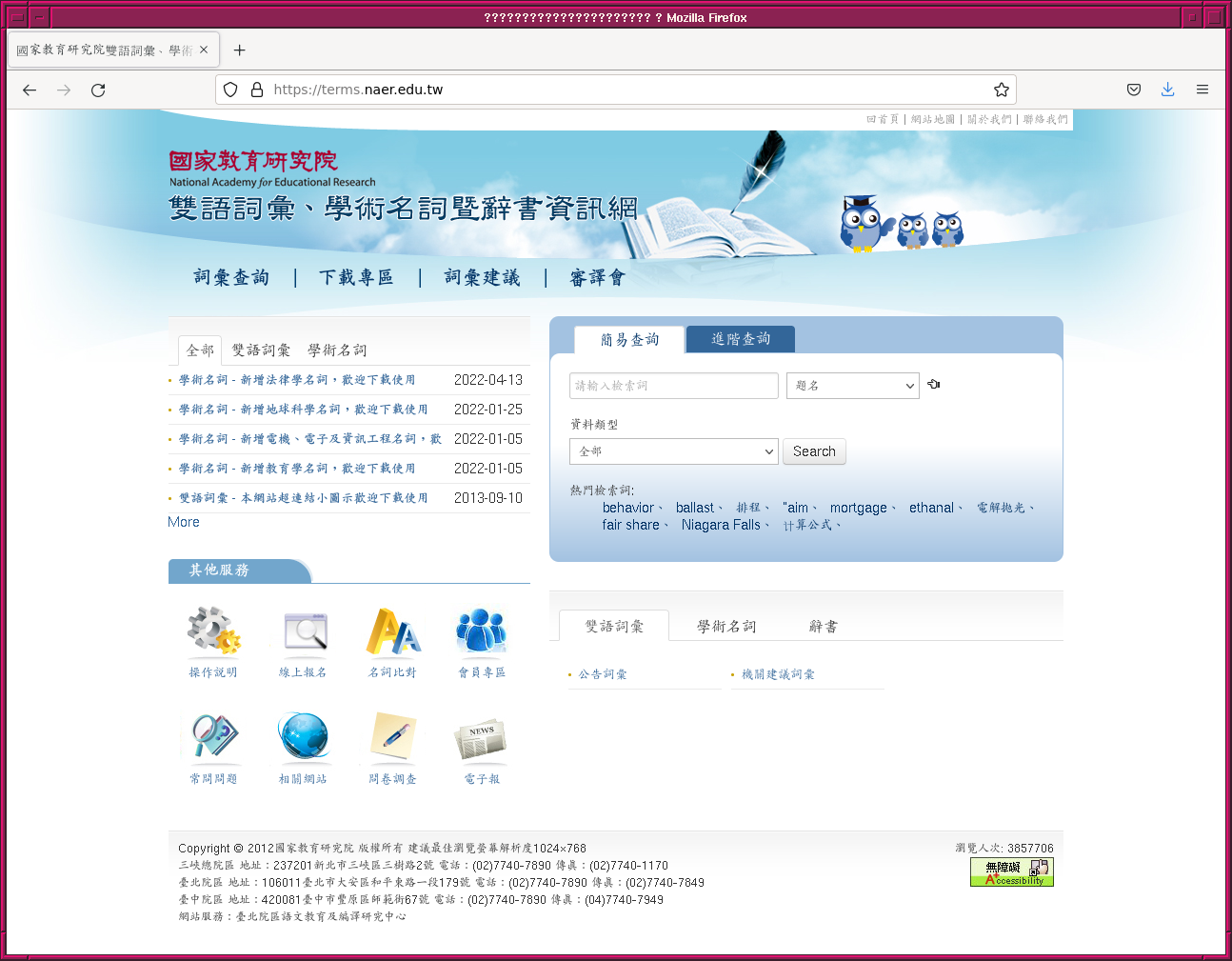
Task: Click the 線上報名 magnifier window icon
Action: tap(304, 631)
